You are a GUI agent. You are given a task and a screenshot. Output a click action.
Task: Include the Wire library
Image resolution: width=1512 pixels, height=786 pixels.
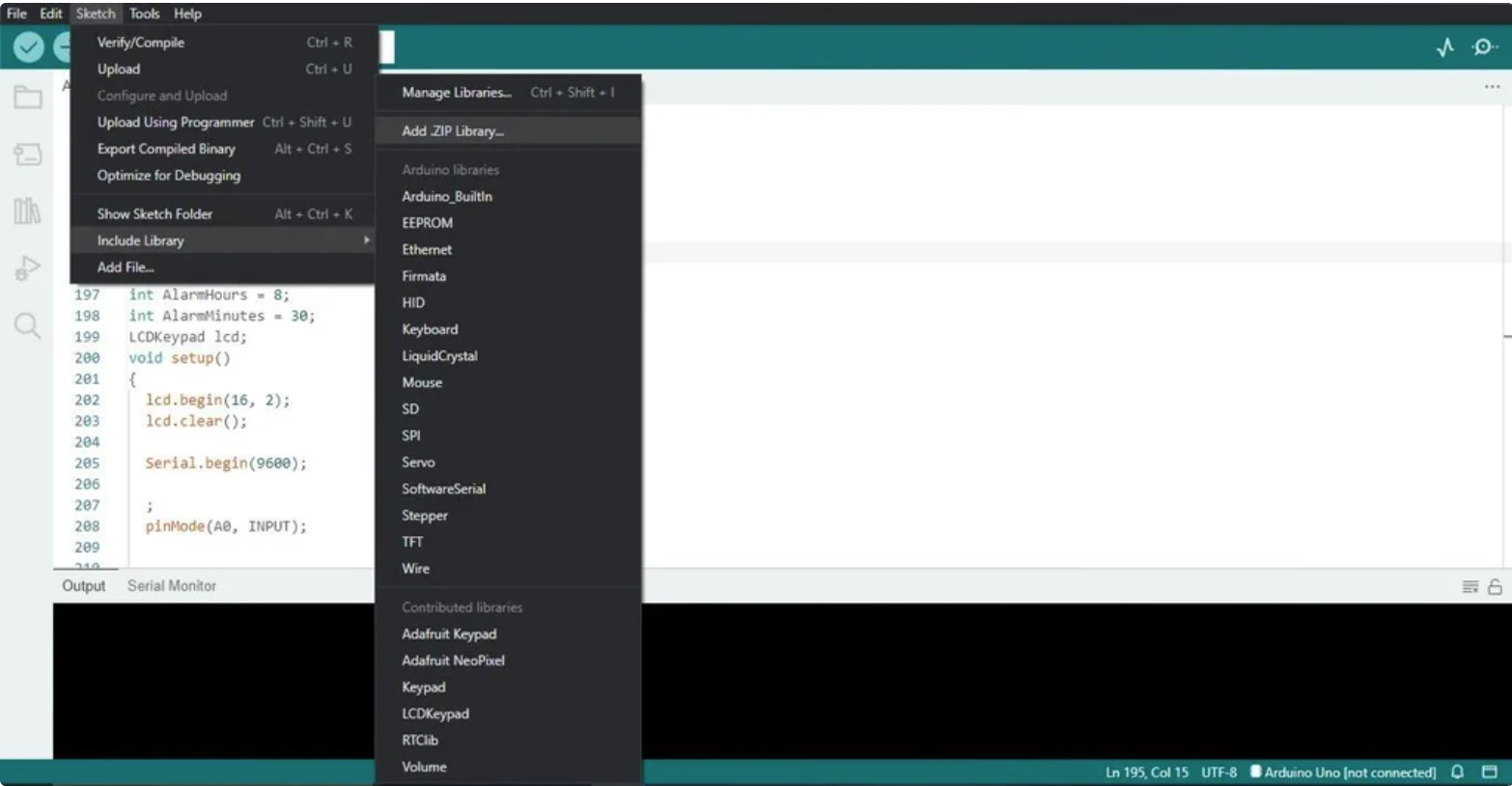[x=508, y=569]
